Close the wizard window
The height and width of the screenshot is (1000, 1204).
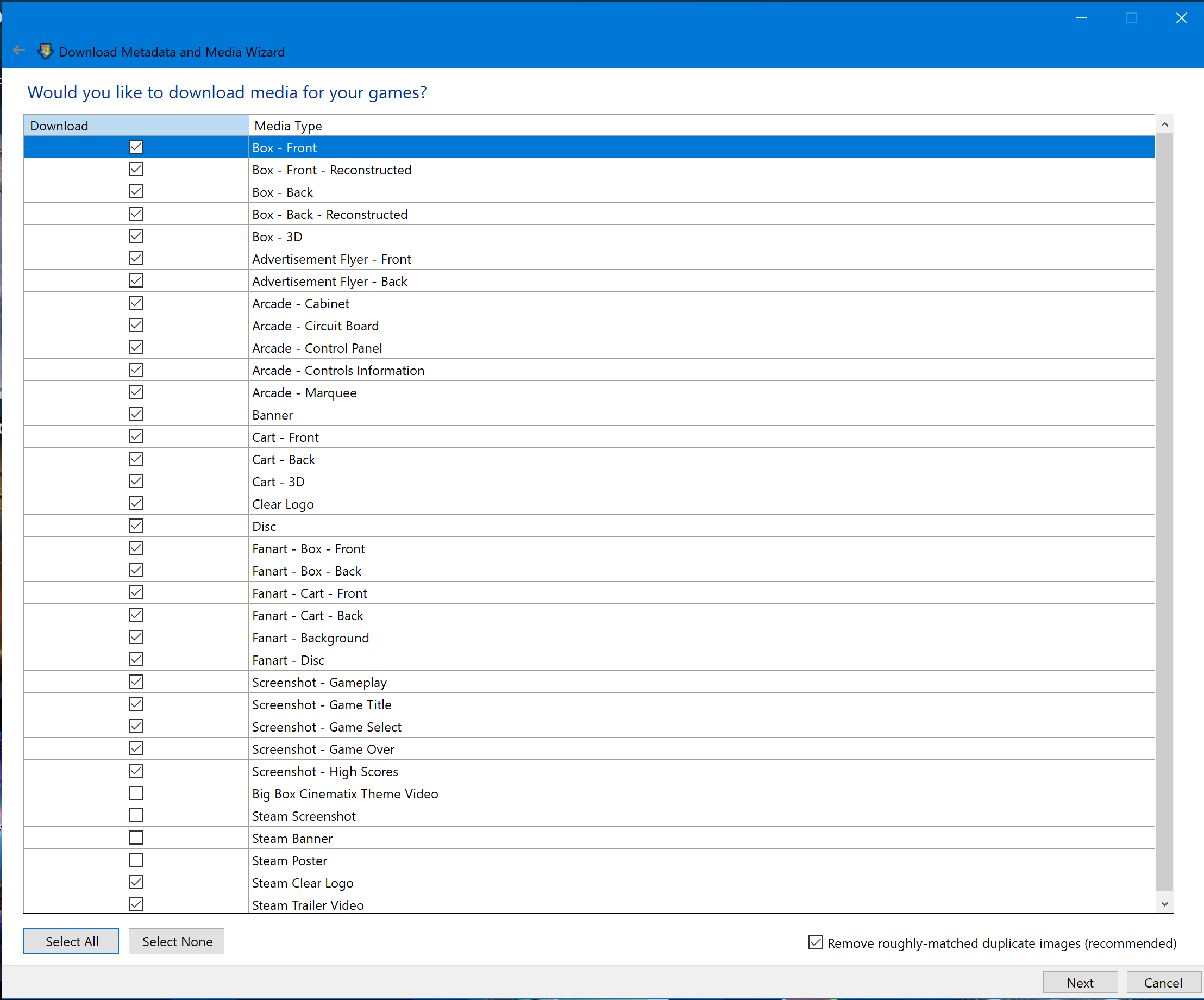(x=1181, y=18)
